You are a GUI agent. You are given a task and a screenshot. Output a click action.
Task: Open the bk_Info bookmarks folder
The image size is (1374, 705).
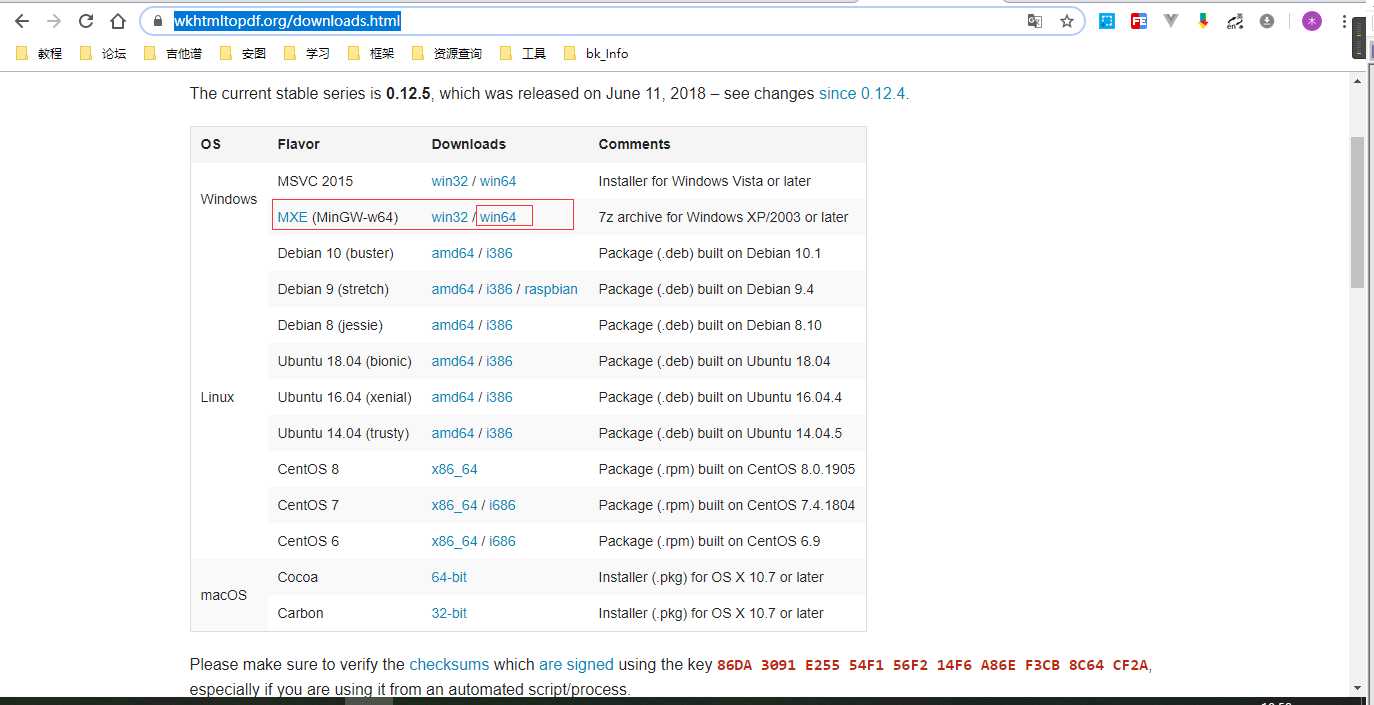pos(597,53)
